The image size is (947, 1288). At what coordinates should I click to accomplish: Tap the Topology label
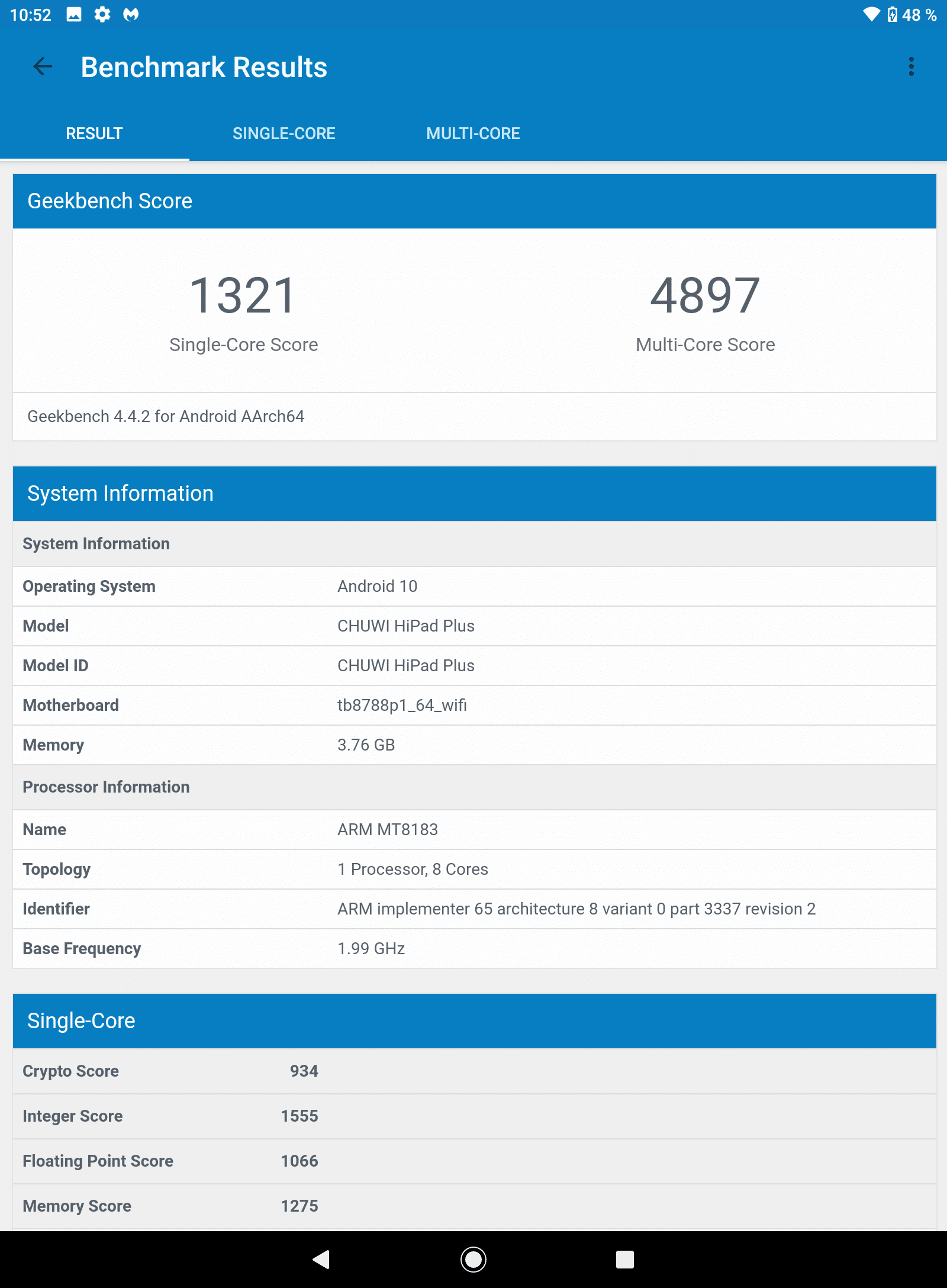(57, 870)
